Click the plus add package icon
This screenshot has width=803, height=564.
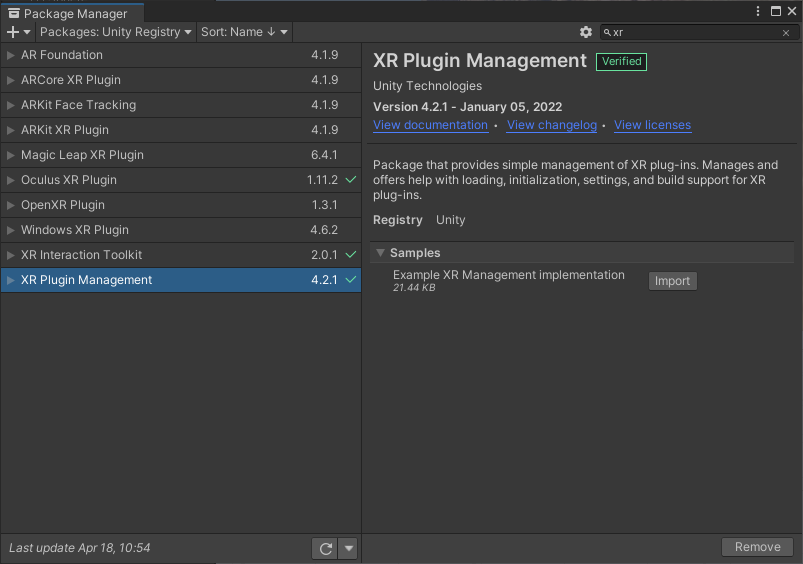tap(12, 32)
